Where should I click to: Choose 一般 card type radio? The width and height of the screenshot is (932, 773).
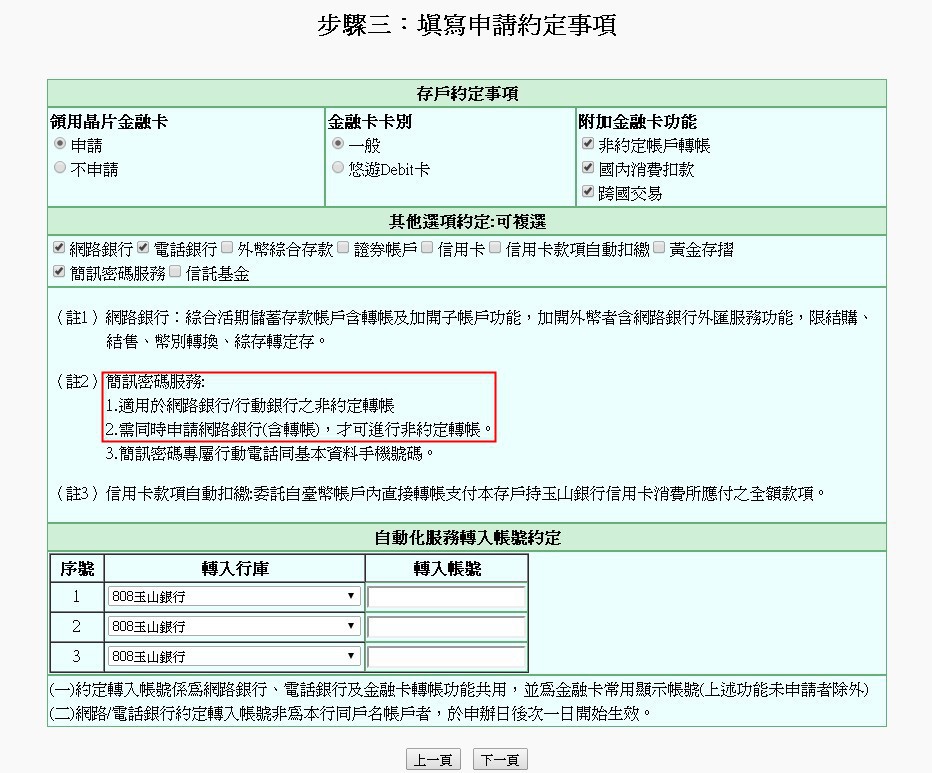click(338, 144)
